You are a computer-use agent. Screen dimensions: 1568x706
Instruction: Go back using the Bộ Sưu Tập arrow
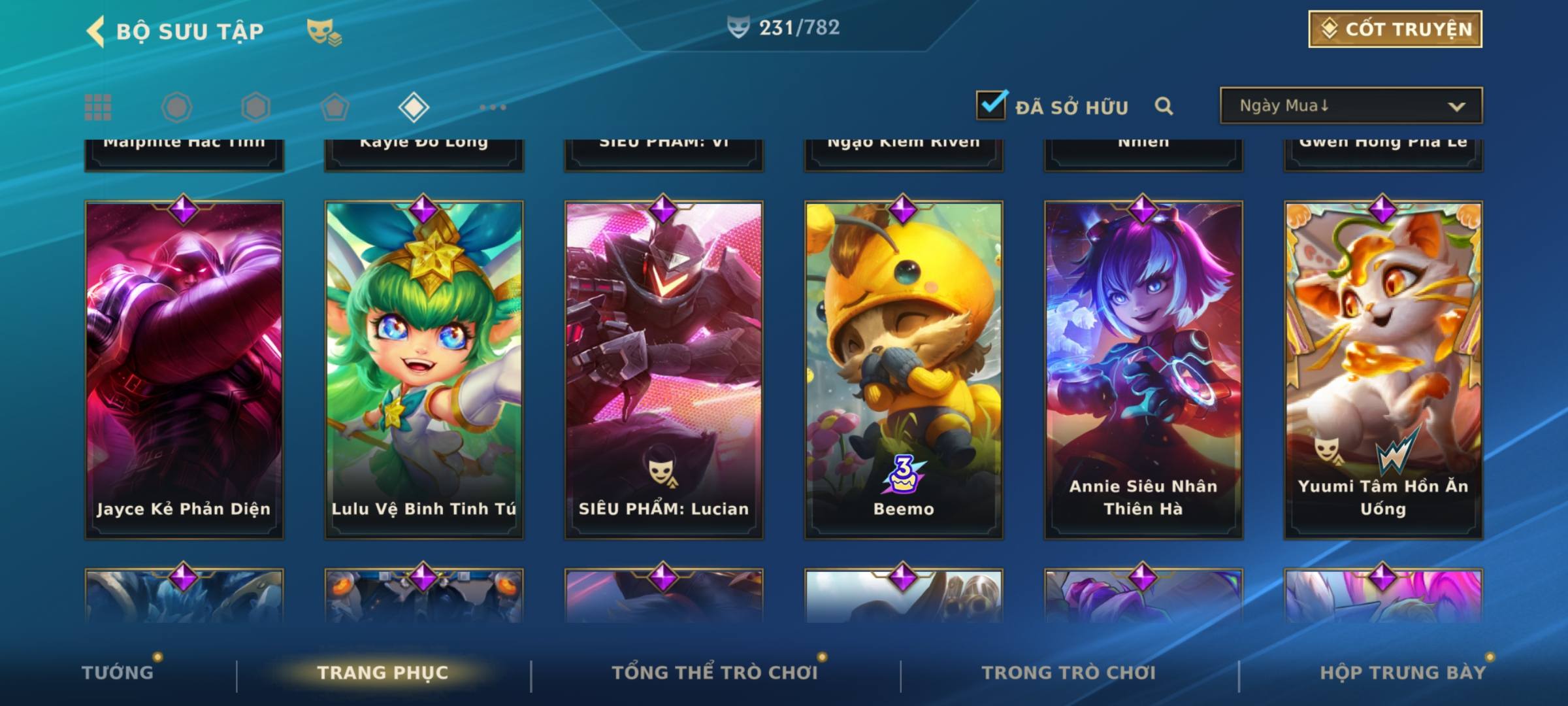[x=95, y=31]
